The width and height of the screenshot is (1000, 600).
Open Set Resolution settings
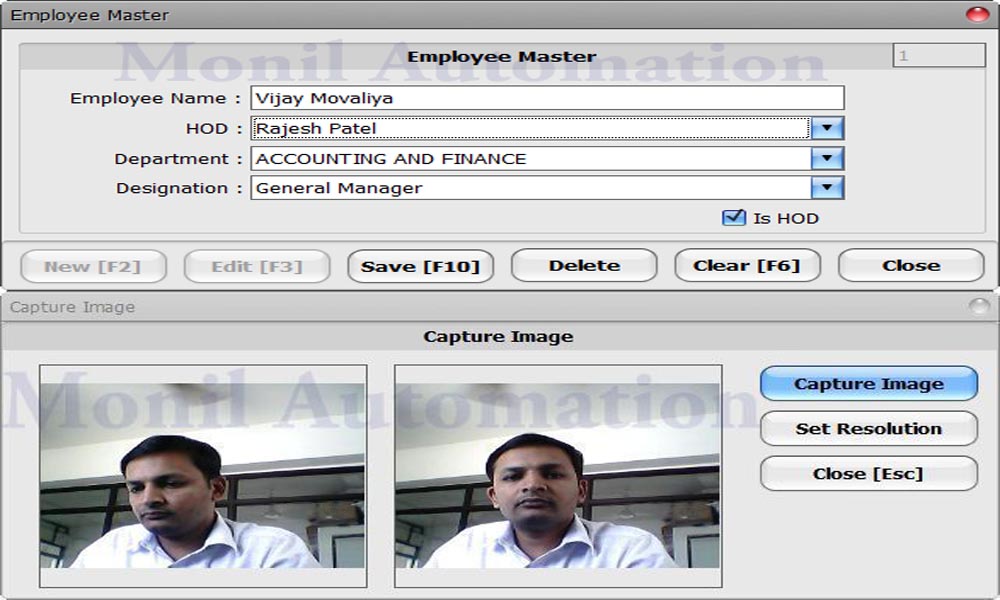[869, 428]
